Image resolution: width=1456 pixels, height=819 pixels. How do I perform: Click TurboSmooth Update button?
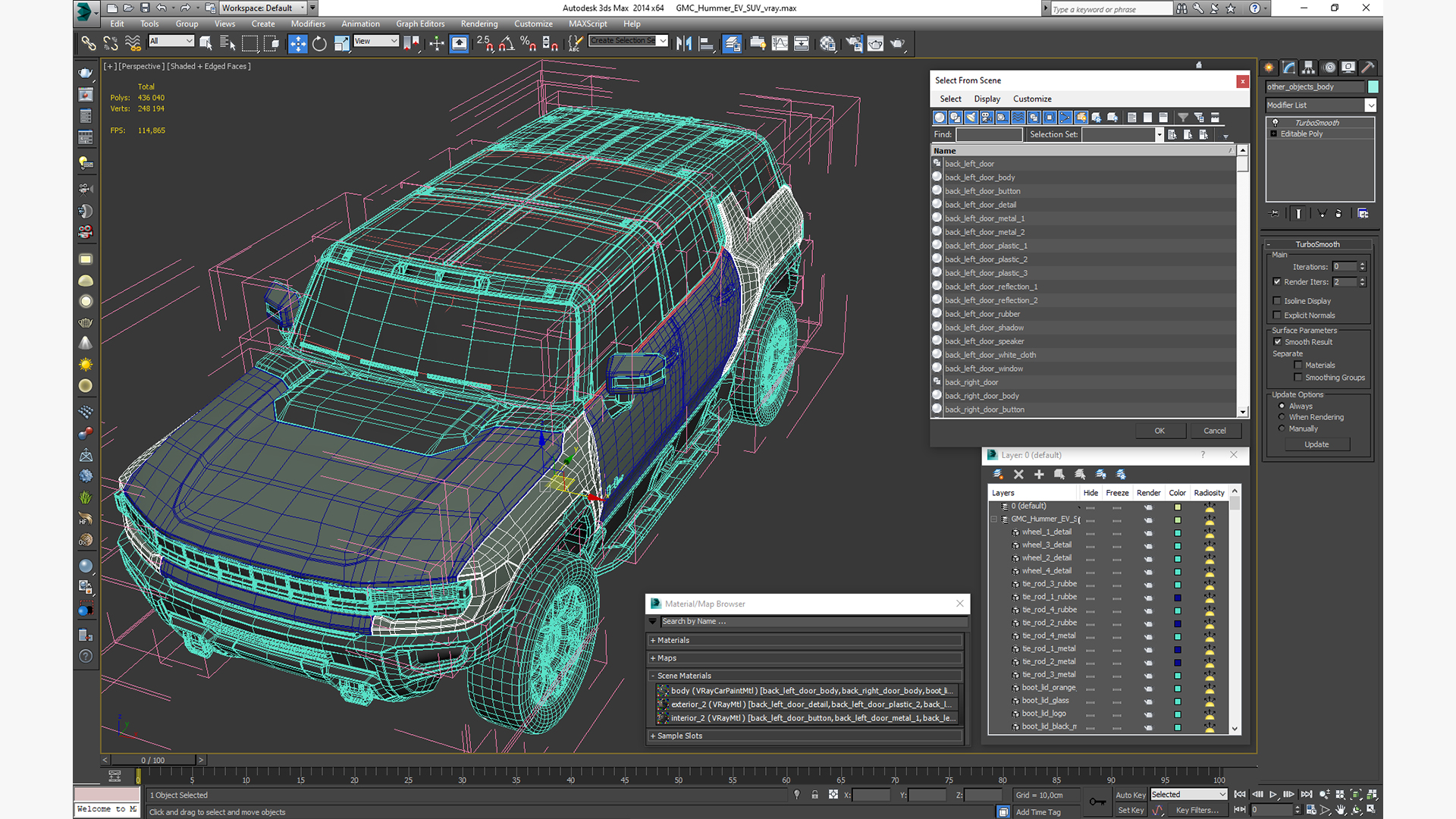tap(1316, 444)
